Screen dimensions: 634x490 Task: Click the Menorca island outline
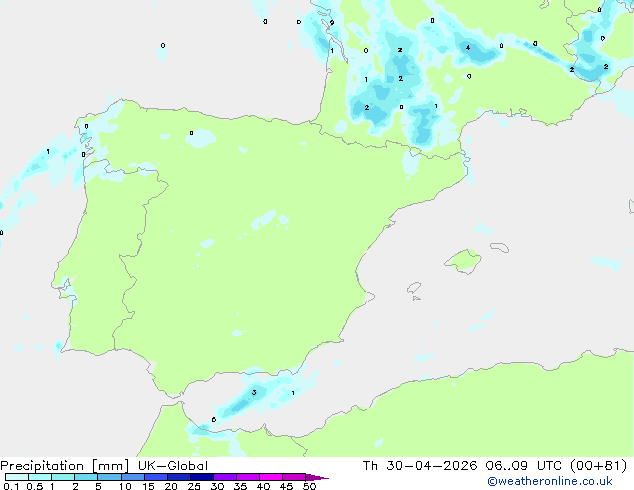coord(500,247)
